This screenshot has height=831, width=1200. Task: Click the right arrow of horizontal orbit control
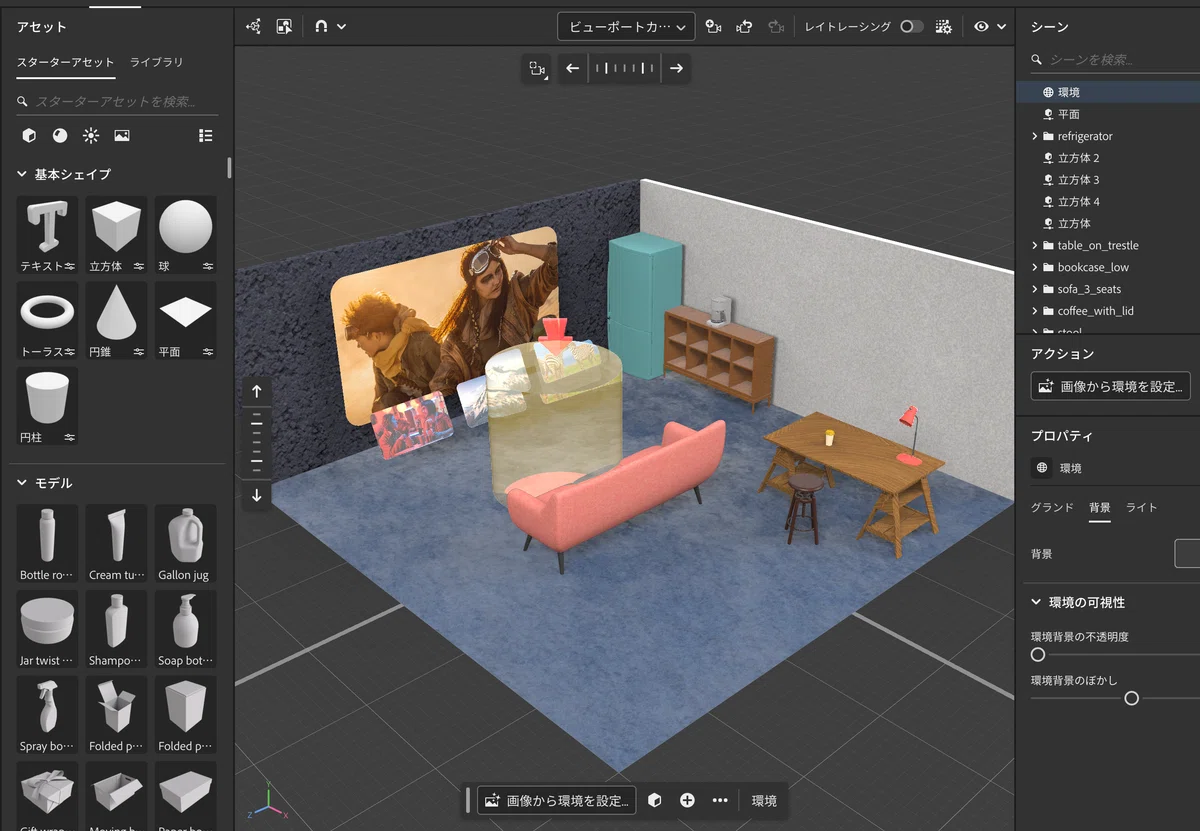tap(677, 68)
